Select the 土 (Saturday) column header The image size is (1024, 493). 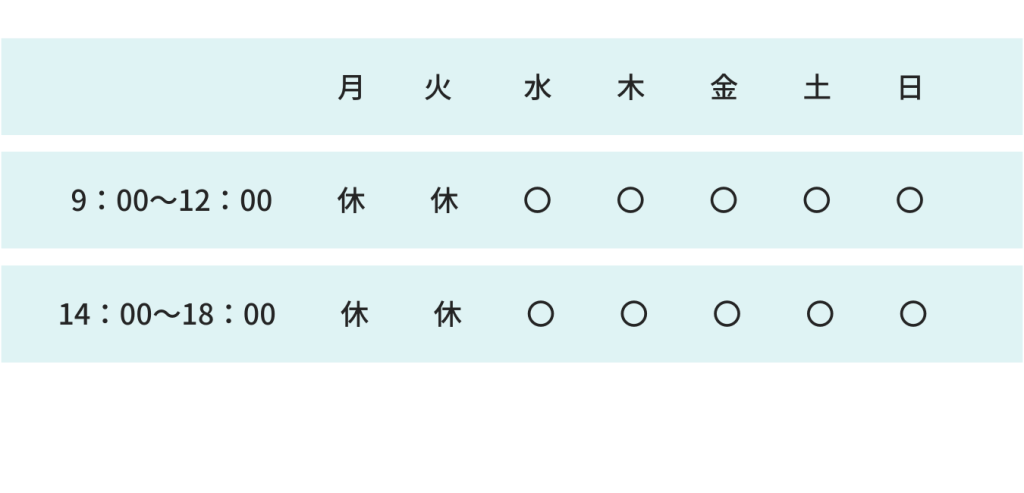tap(817, 87)
